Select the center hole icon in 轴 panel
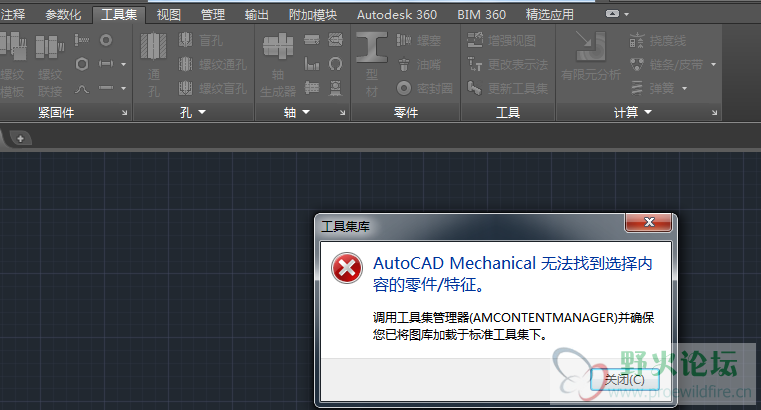761x410 pixels. [x=335, y=40]
